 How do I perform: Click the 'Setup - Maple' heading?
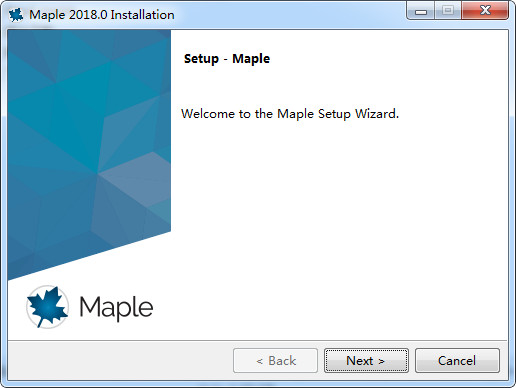click(x=227, y=59)
